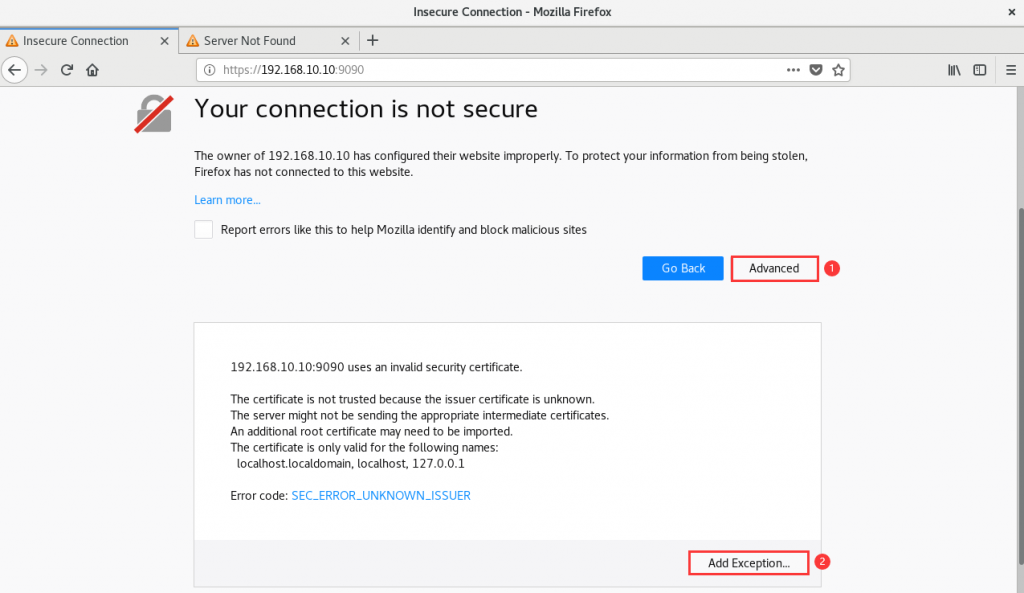Open the page actions ellipsis menu
The height and width of the screenshot is (593, 1024).
pyautogui.click(x=793, y=70)
